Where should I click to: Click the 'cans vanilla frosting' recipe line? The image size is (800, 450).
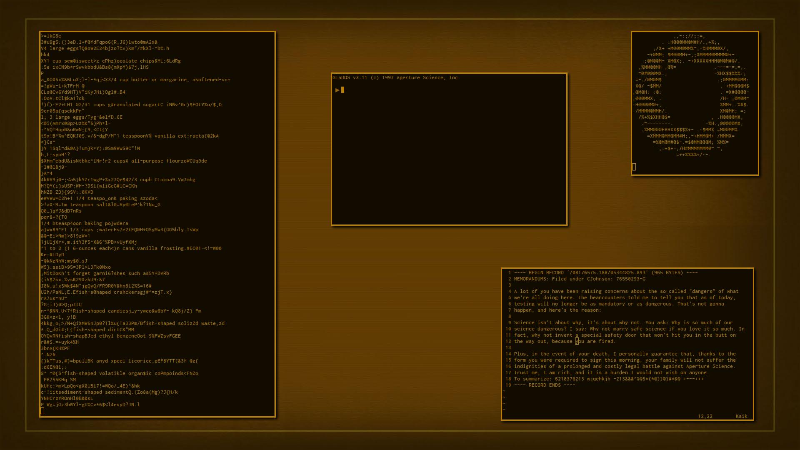(131, 248)
